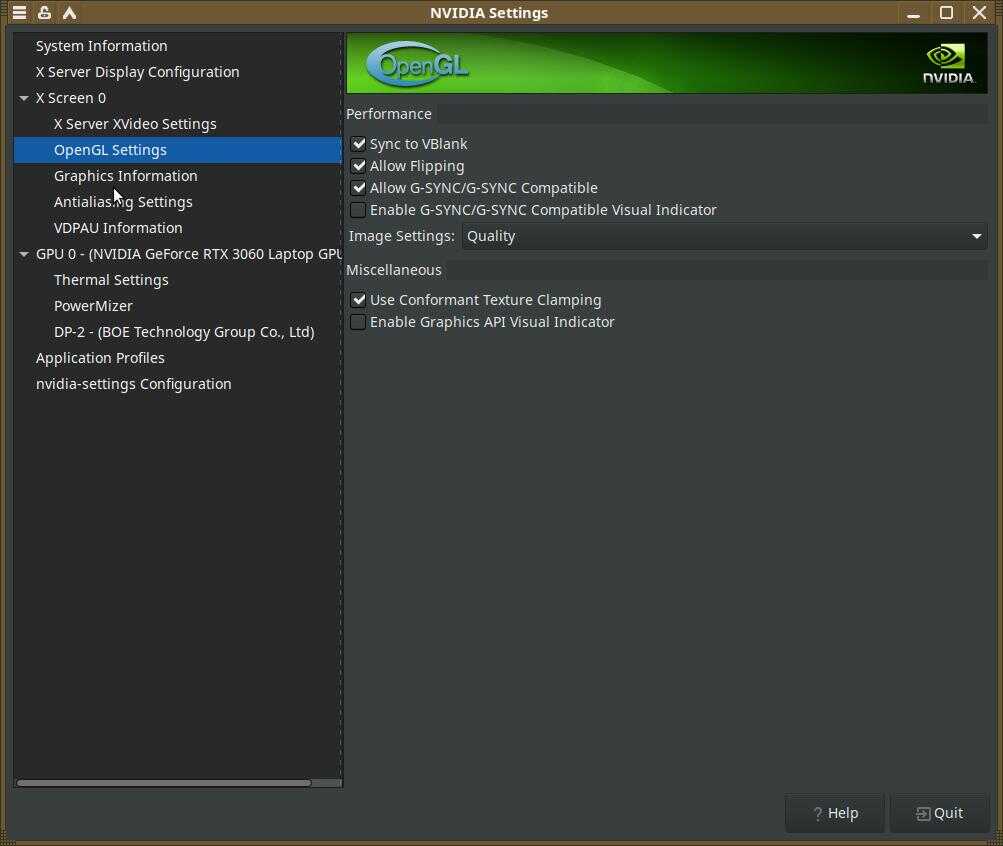Close the NVIDIA Settings window
The image size is (1003, 846).
979,12
